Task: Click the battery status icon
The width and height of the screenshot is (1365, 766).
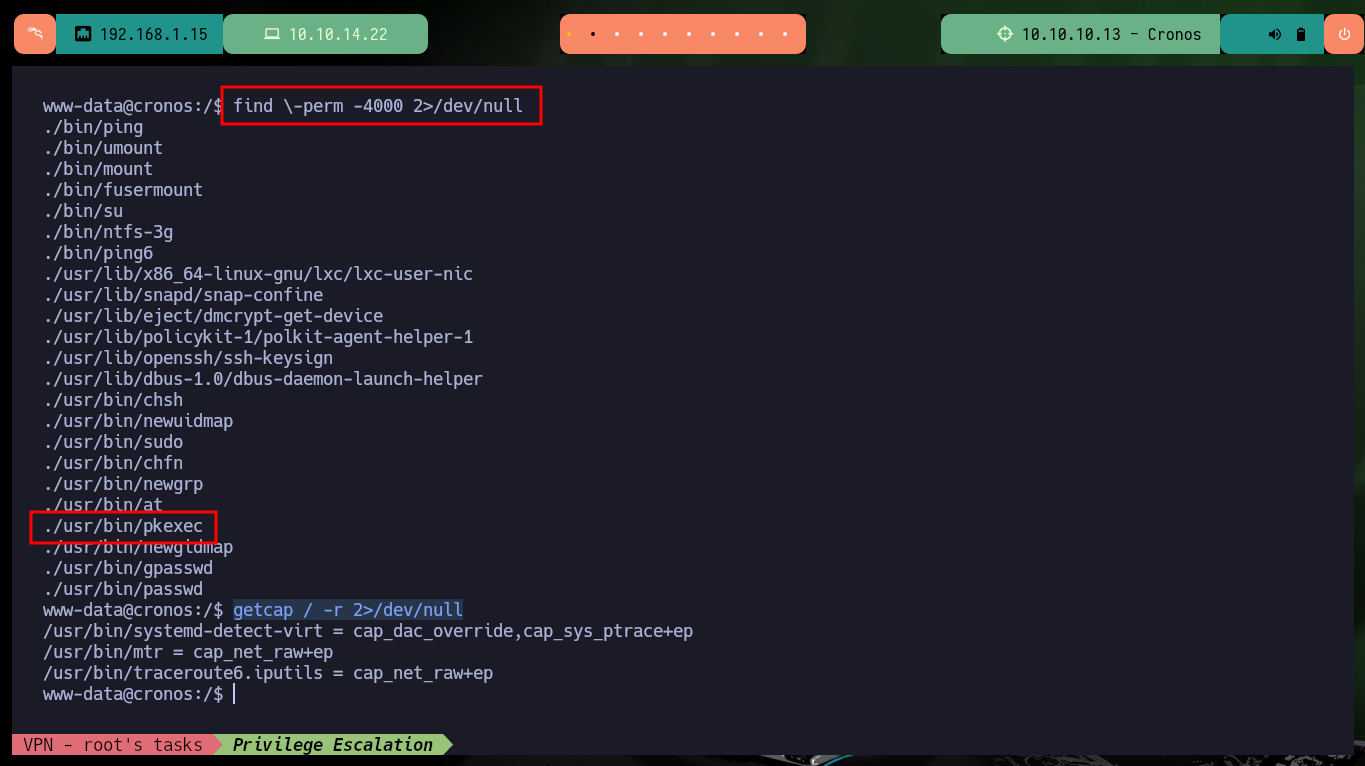Action: click(1301, 34)
